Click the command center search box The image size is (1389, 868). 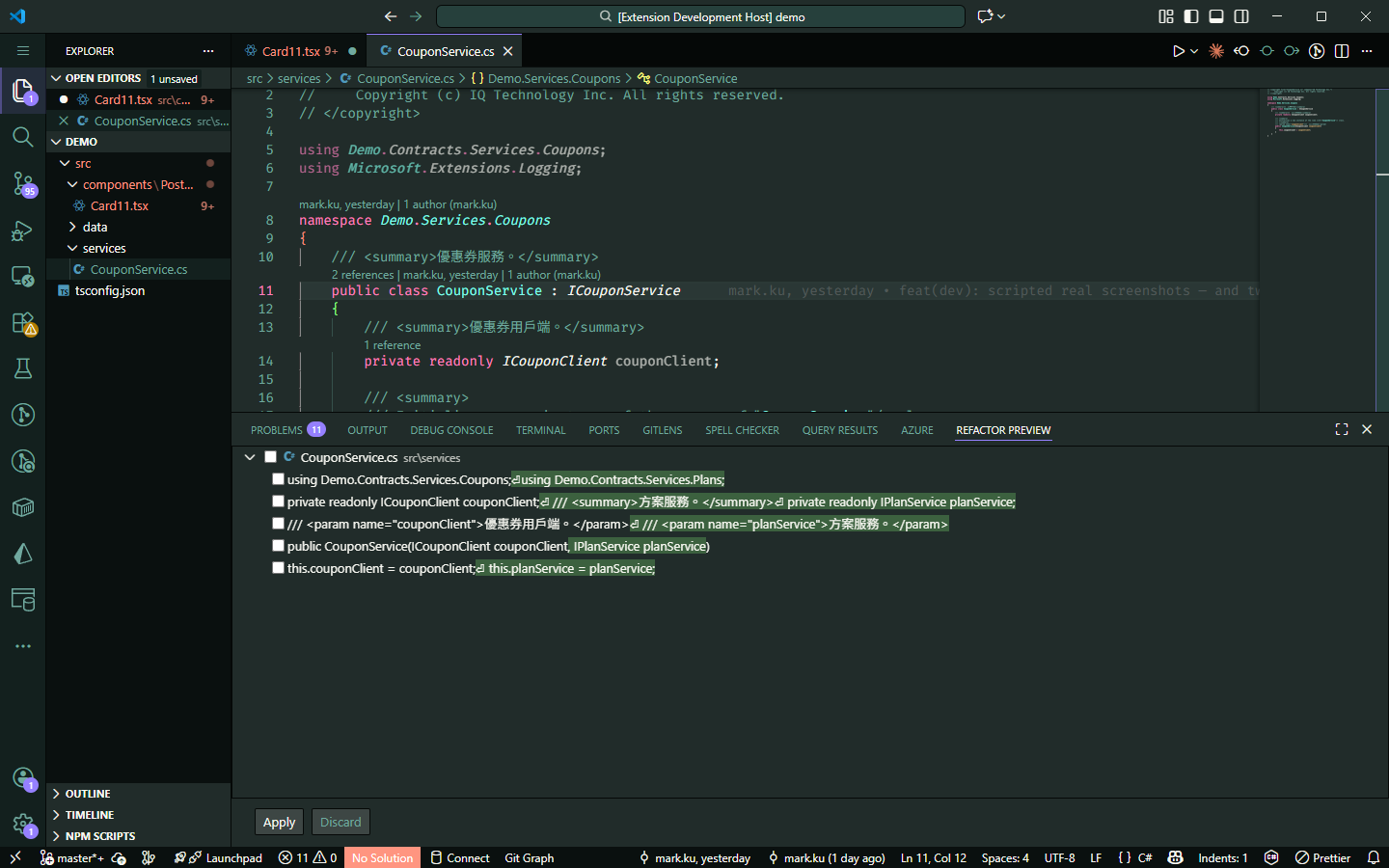[701, 16]
